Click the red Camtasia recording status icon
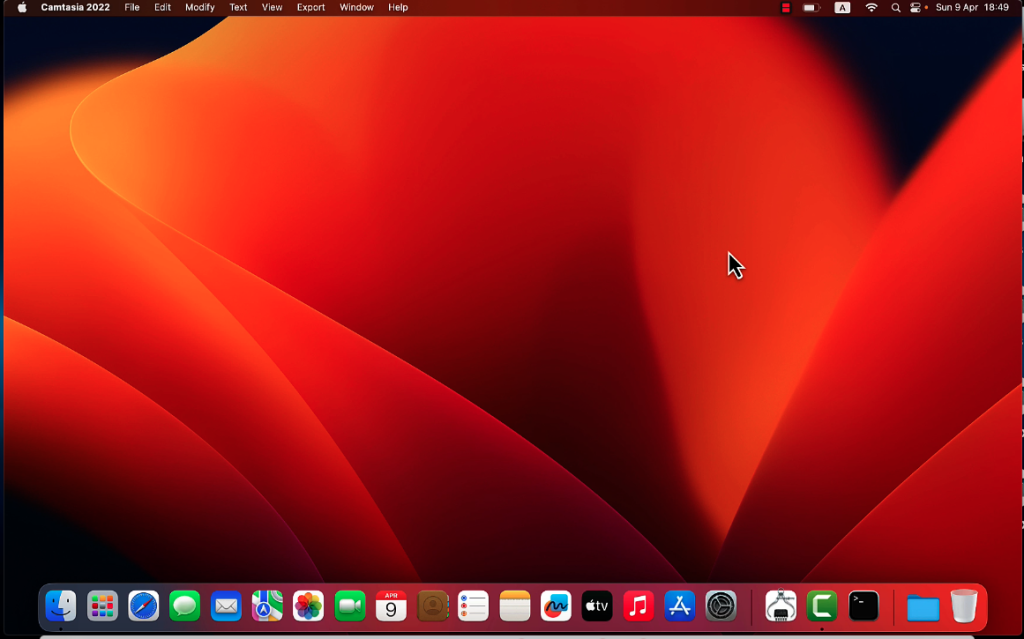Viewport: 1024px width, 639px height. pos(786,8)
